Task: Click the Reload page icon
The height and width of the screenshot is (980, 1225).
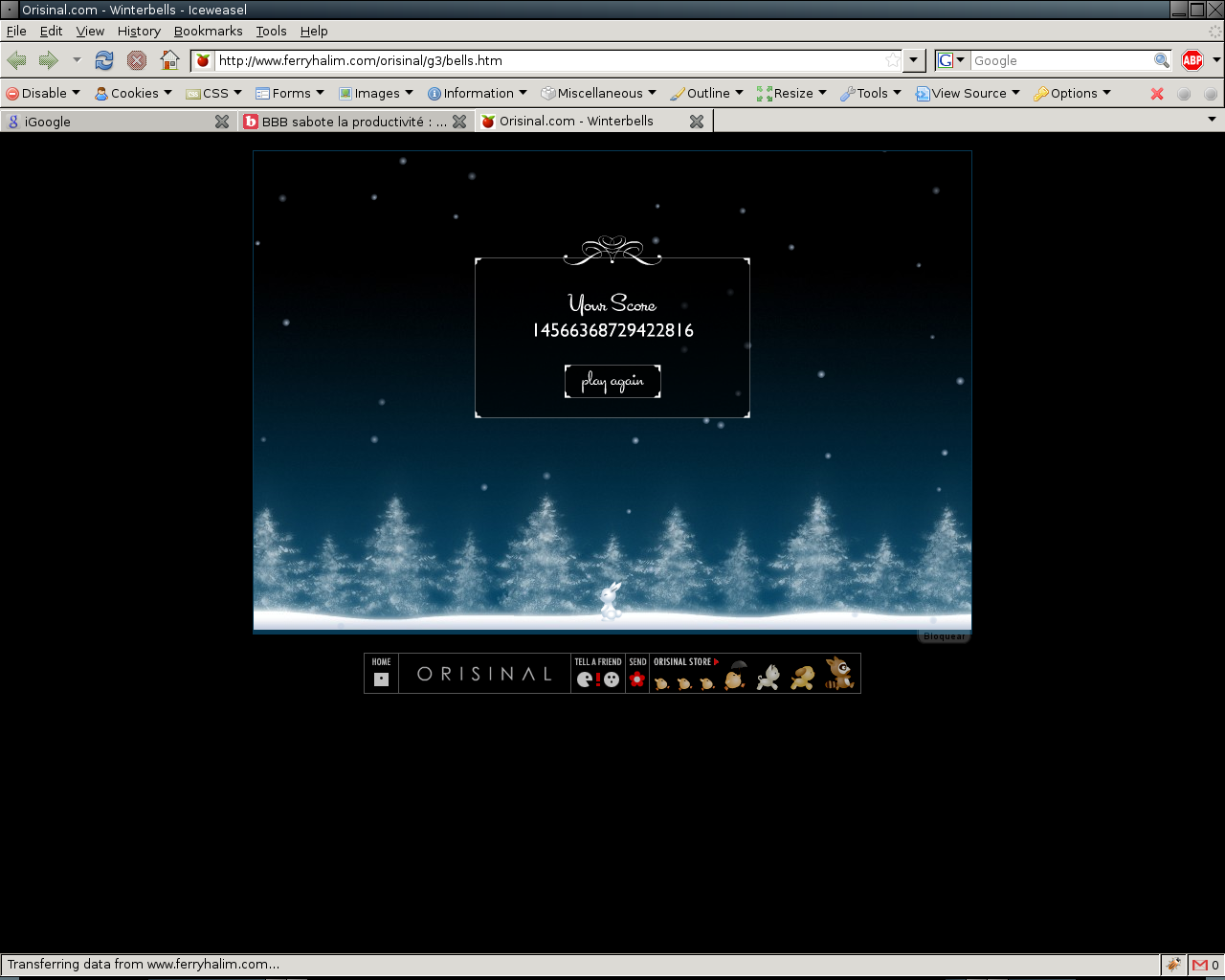Action: point(104,60)
